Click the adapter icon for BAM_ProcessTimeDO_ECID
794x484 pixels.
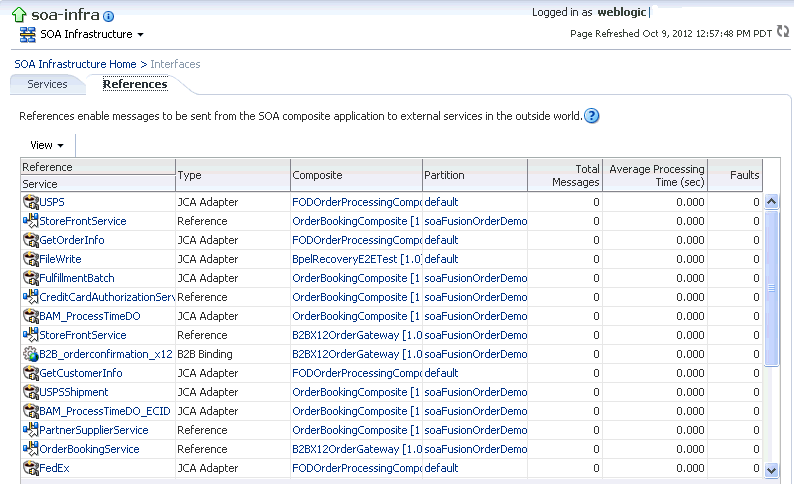click(31, 411)
